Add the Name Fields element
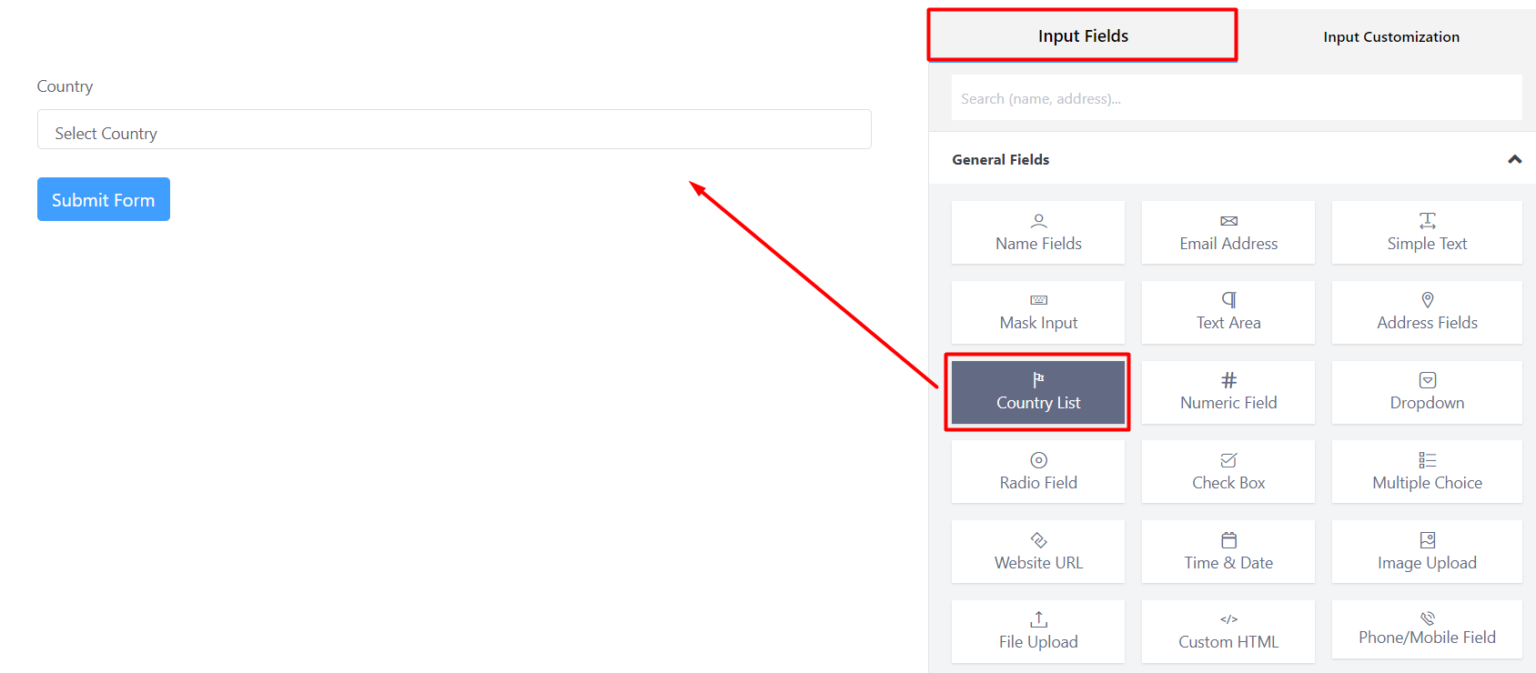This screenshot has width=1536, height=673. point(1038,232)
